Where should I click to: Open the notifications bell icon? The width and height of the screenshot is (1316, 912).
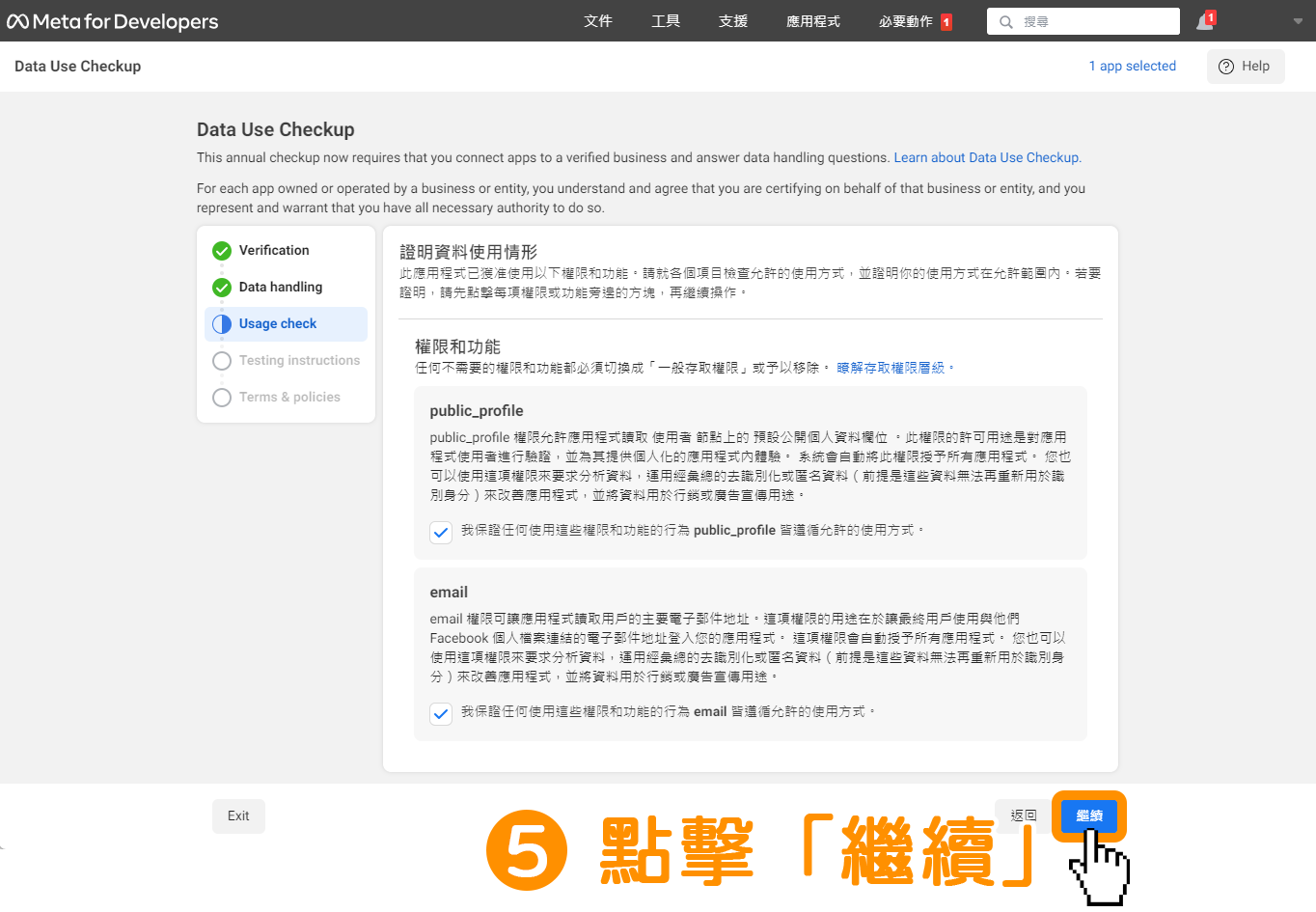pyautogui.click(x=1205, y=21)
